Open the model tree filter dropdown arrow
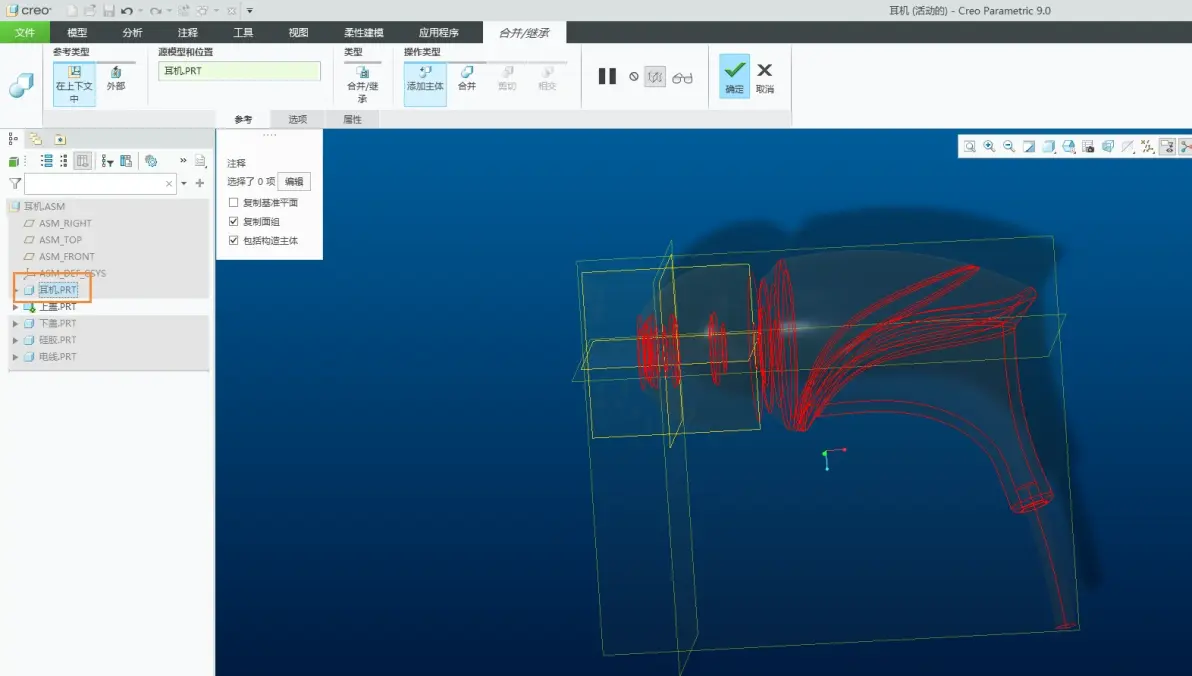 click(184, 183)
